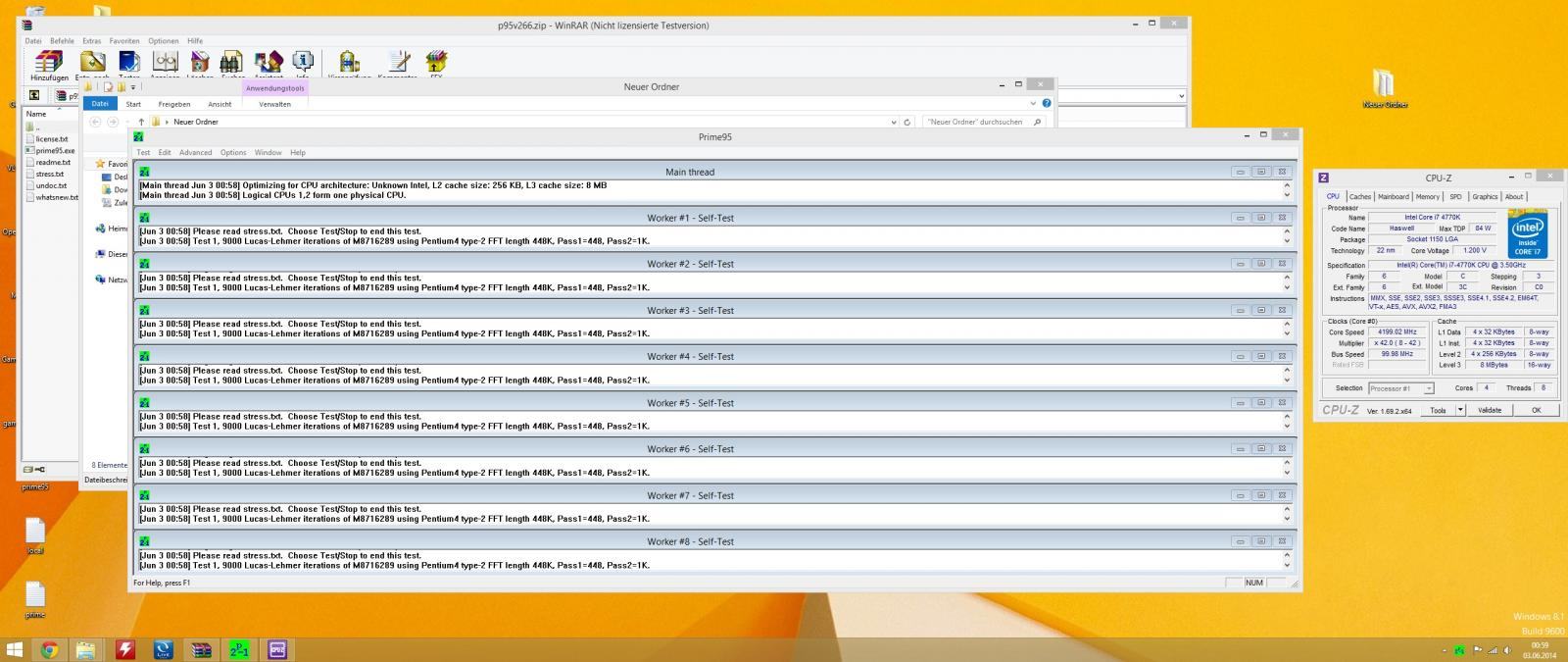This screenshot has height=662, width=1568.
Task: Click Explorer search box 'Neuer Ordner durchsuchen'
Action: pyautogui.click(x=984, y=122)
